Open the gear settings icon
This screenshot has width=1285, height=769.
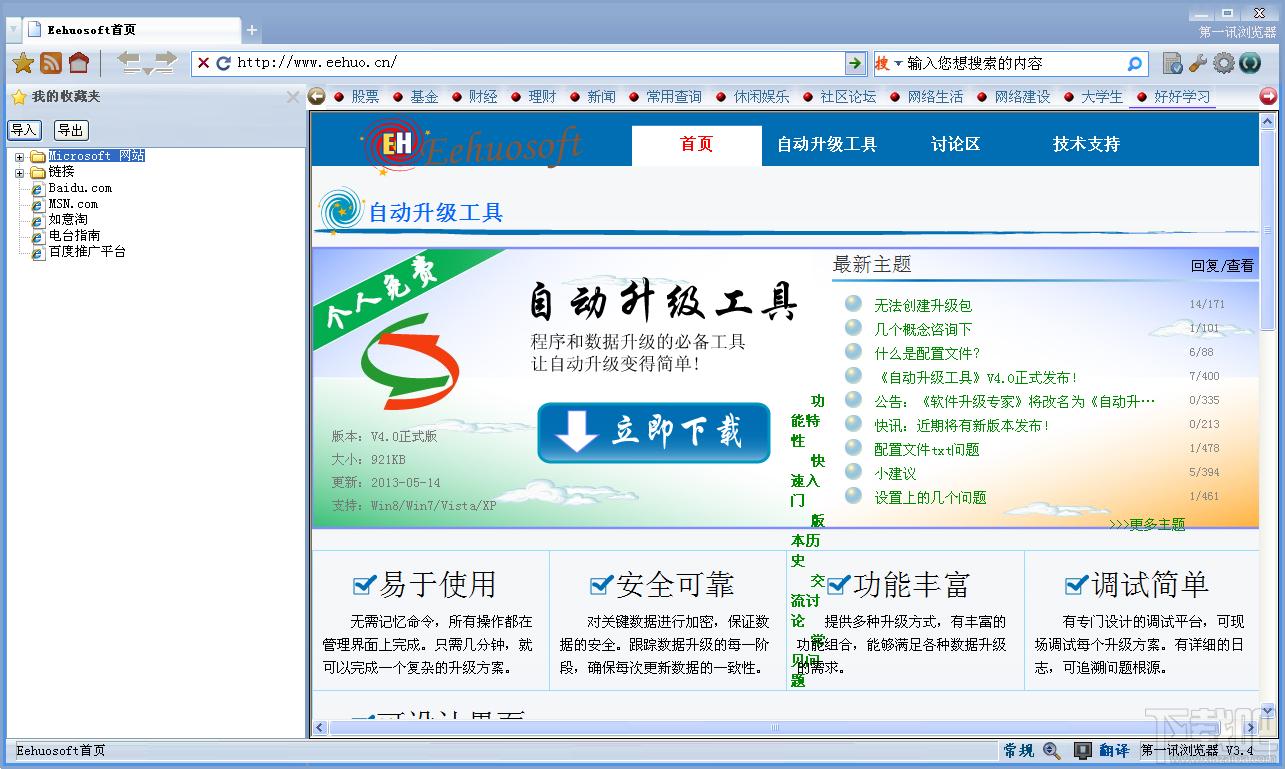point(1224,63)
